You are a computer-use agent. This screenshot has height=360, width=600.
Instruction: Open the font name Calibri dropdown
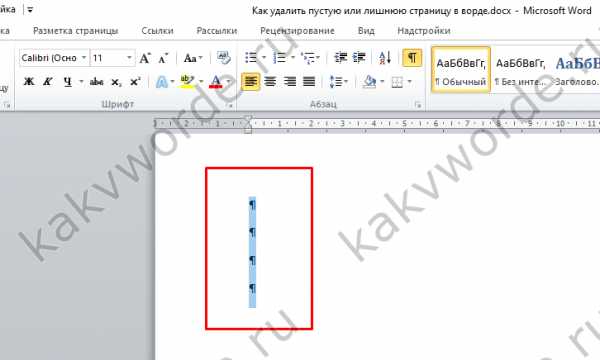click(84, 58)
